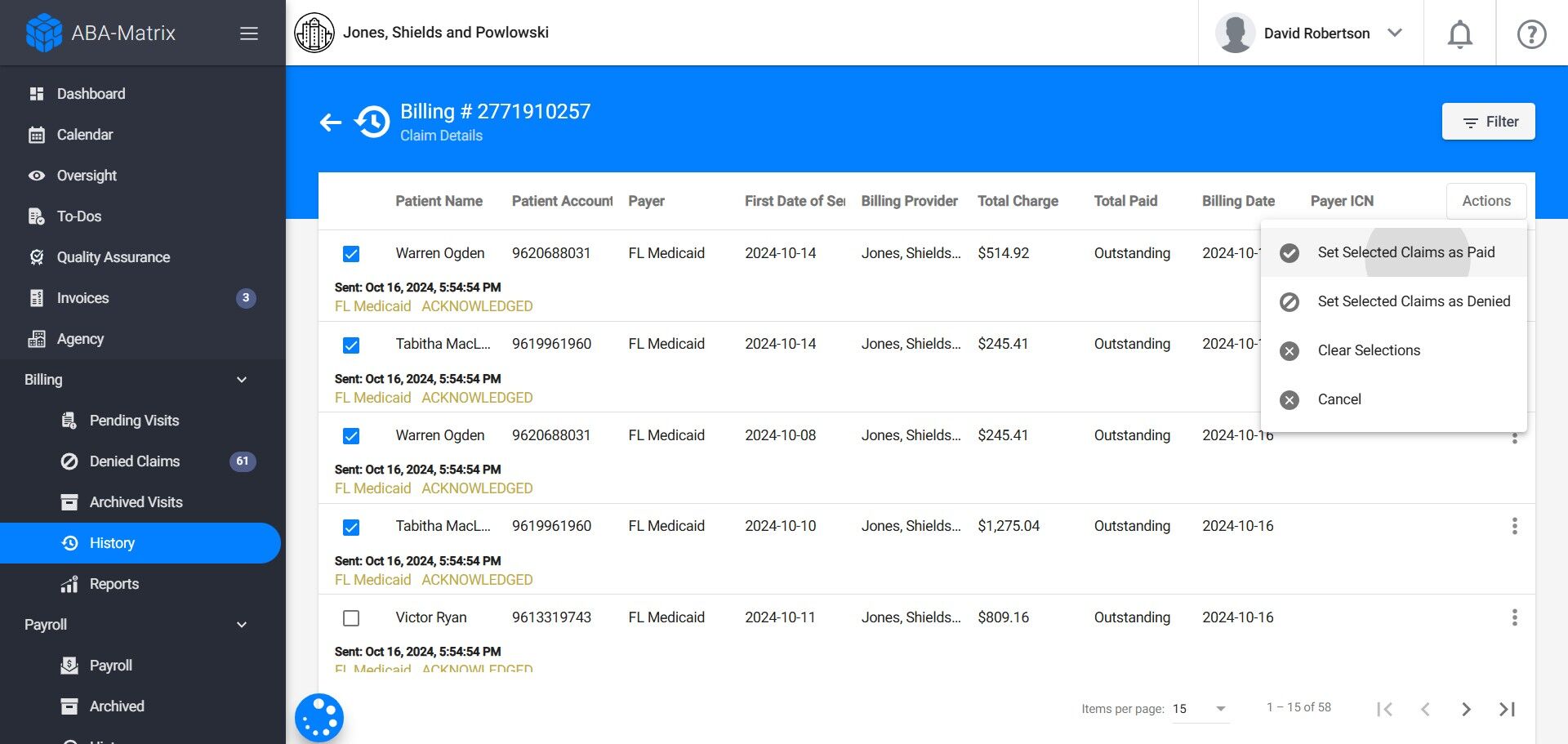Check the Victor Ryan claim checkbox
This screenshot has width=1568, height=744.
click(351, 618)
